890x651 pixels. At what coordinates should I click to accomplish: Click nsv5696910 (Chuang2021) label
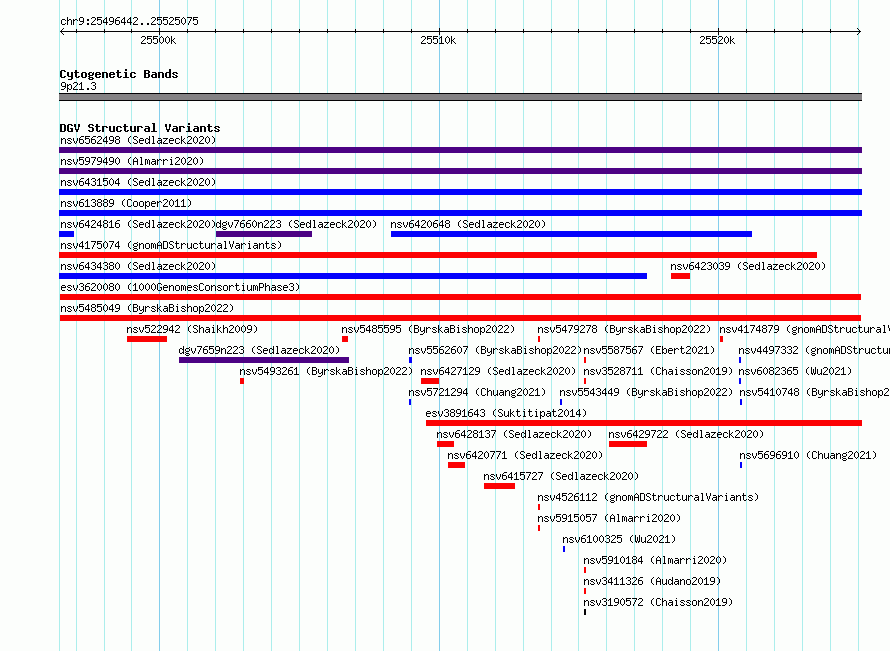point(808,455)
